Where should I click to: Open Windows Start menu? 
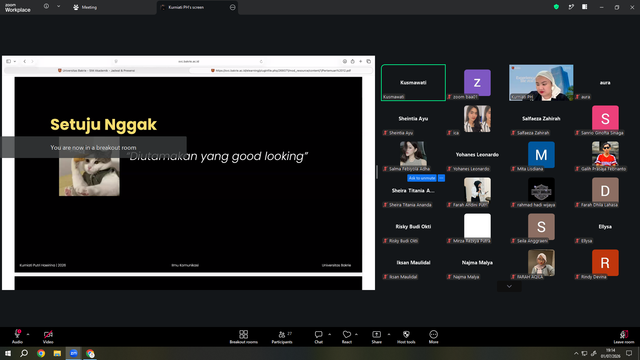coord(8,353)
